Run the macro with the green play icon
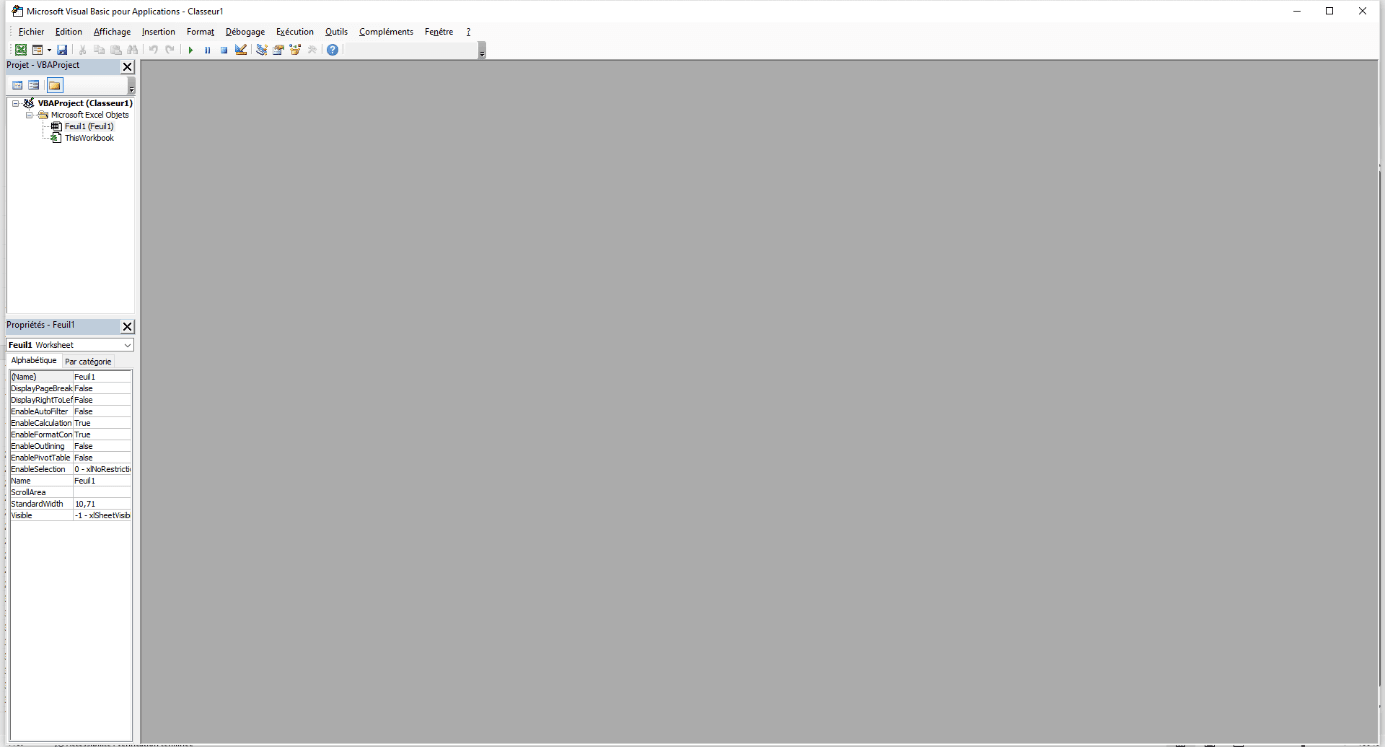This screenshot has height=747, width=1385. [x=190, y=50]
